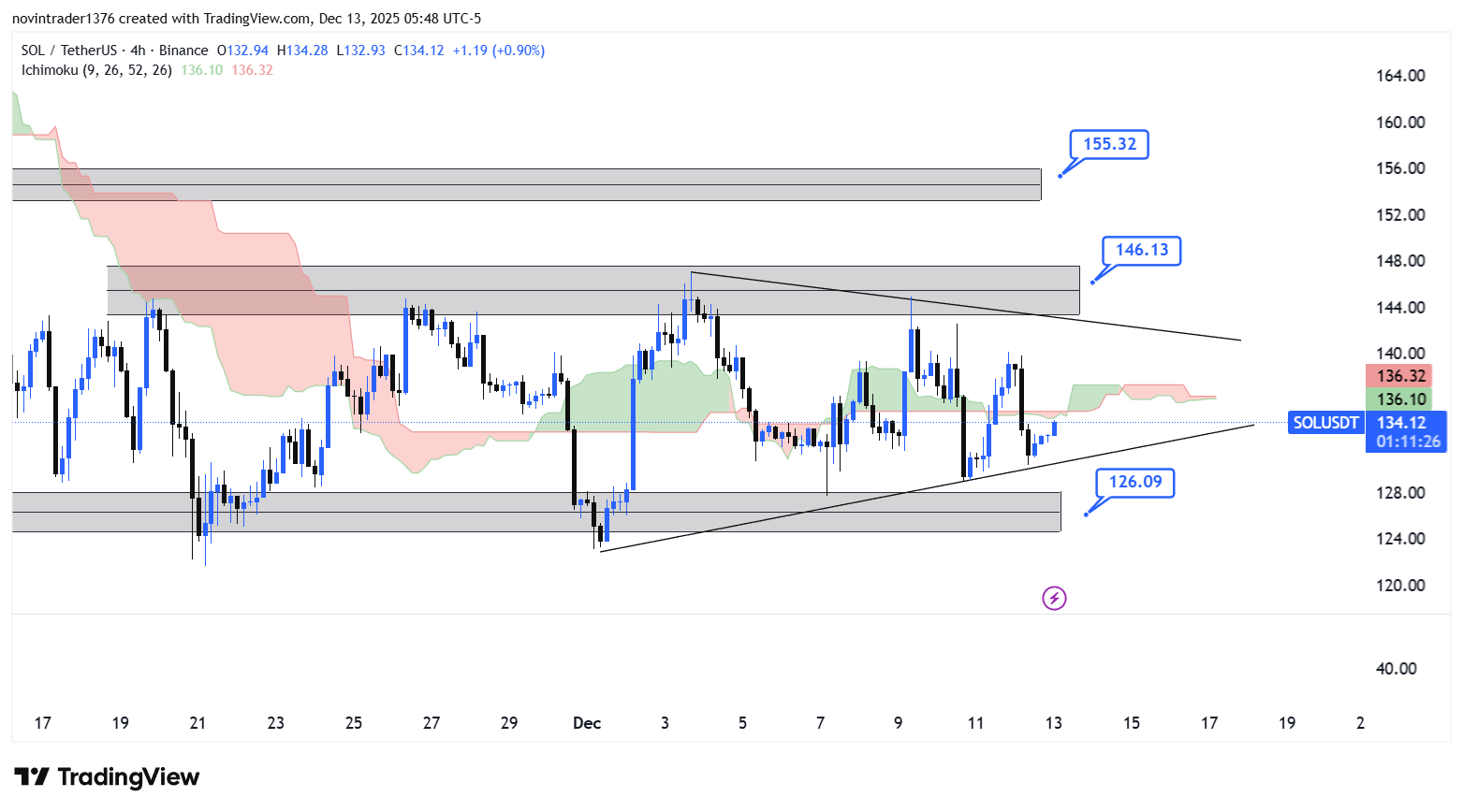Click the red 136.32 price tag
Screen dimensions: 1463x812
coord(1400,376)
